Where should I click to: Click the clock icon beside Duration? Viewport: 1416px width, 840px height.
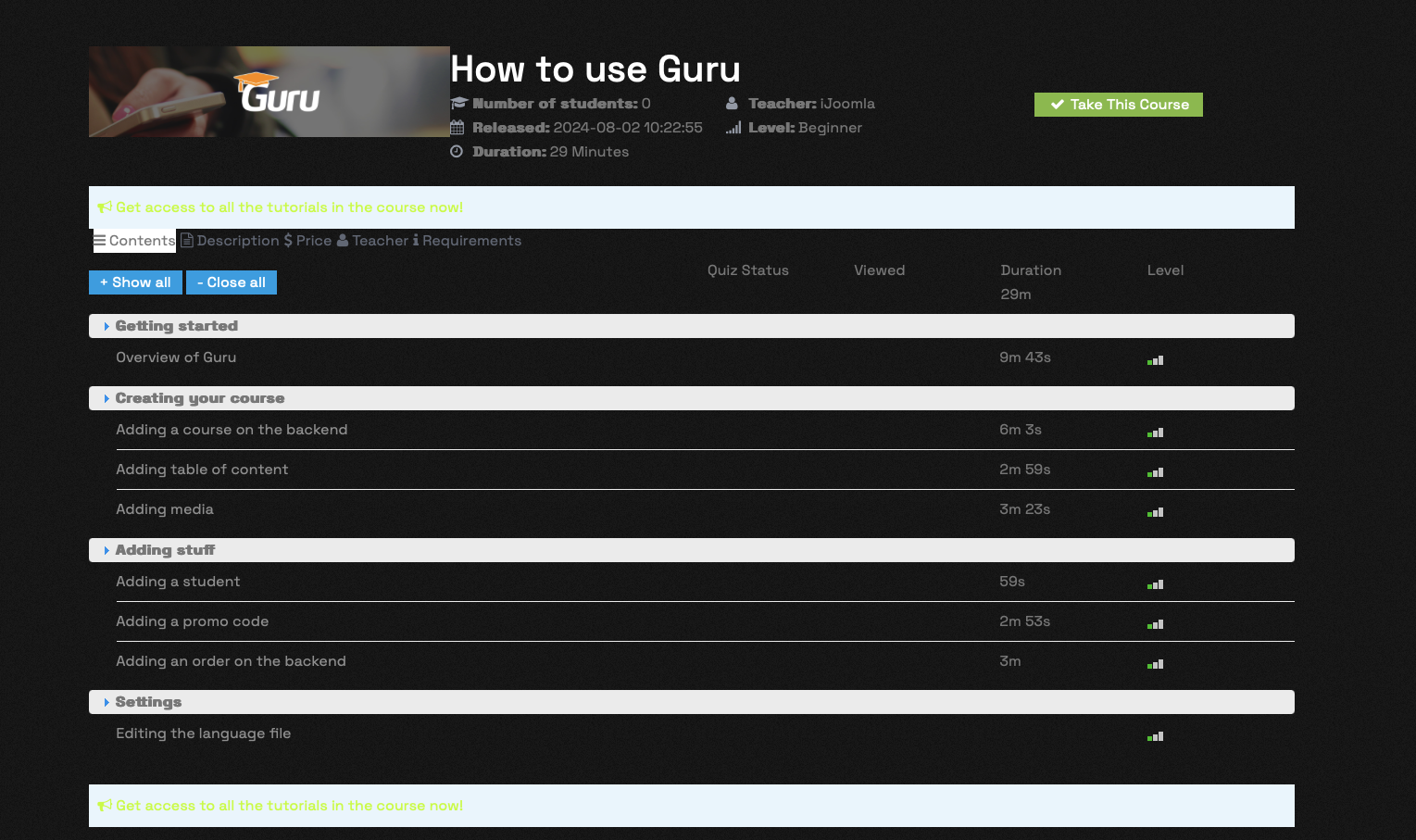[457, 152]
